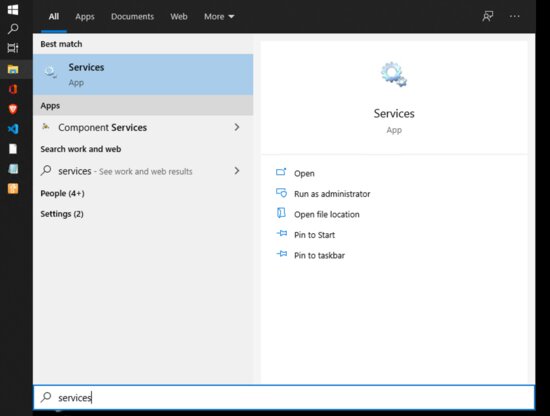Expand Component Services chevron arrow

237,127
